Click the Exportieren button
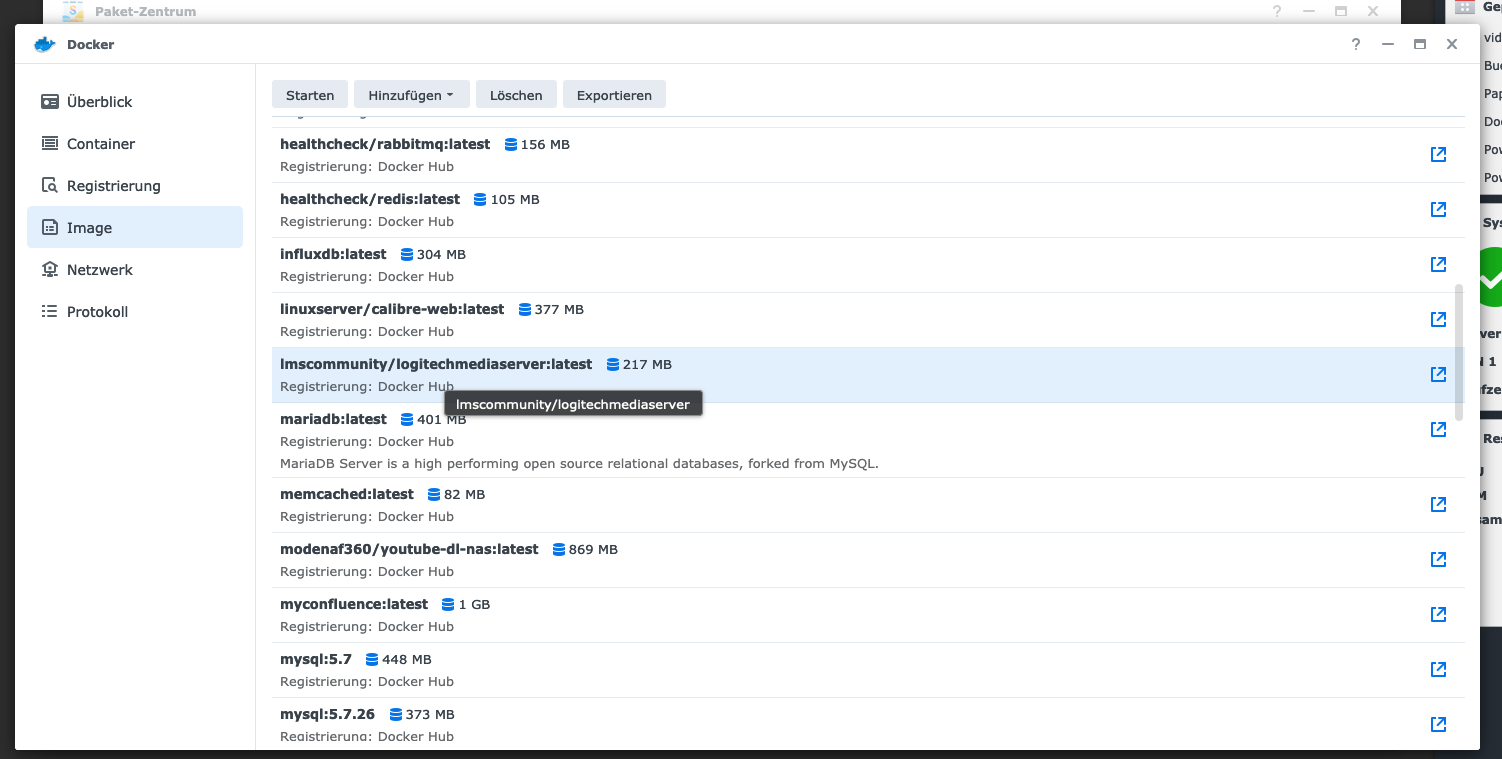This screenshot has height=759, width=1502. tap(614, 95)
